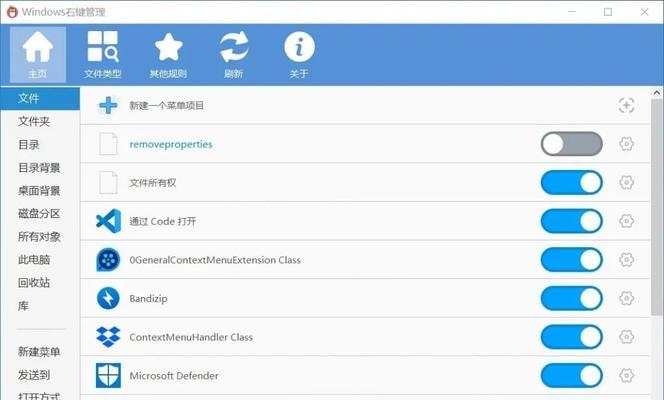Open 新建菜单 in the sidebar
The width and height of the screenshot is (664, 400).
tap(40, 352)
